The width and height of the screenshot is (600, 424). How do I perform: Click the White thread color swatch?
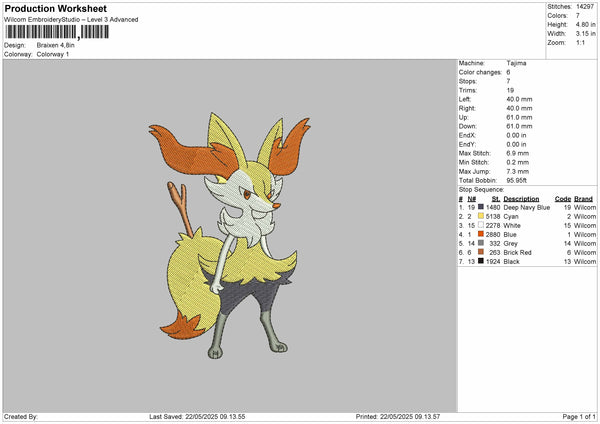coord(481,225)
